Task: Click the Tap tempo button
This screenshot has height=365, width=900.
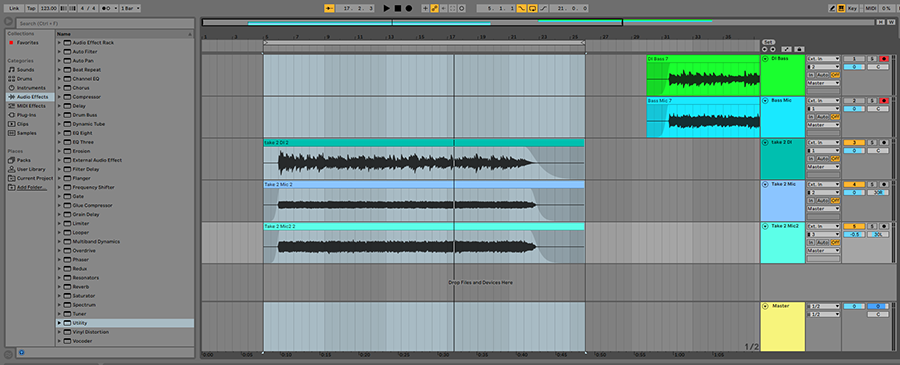Action: point(32,8)
